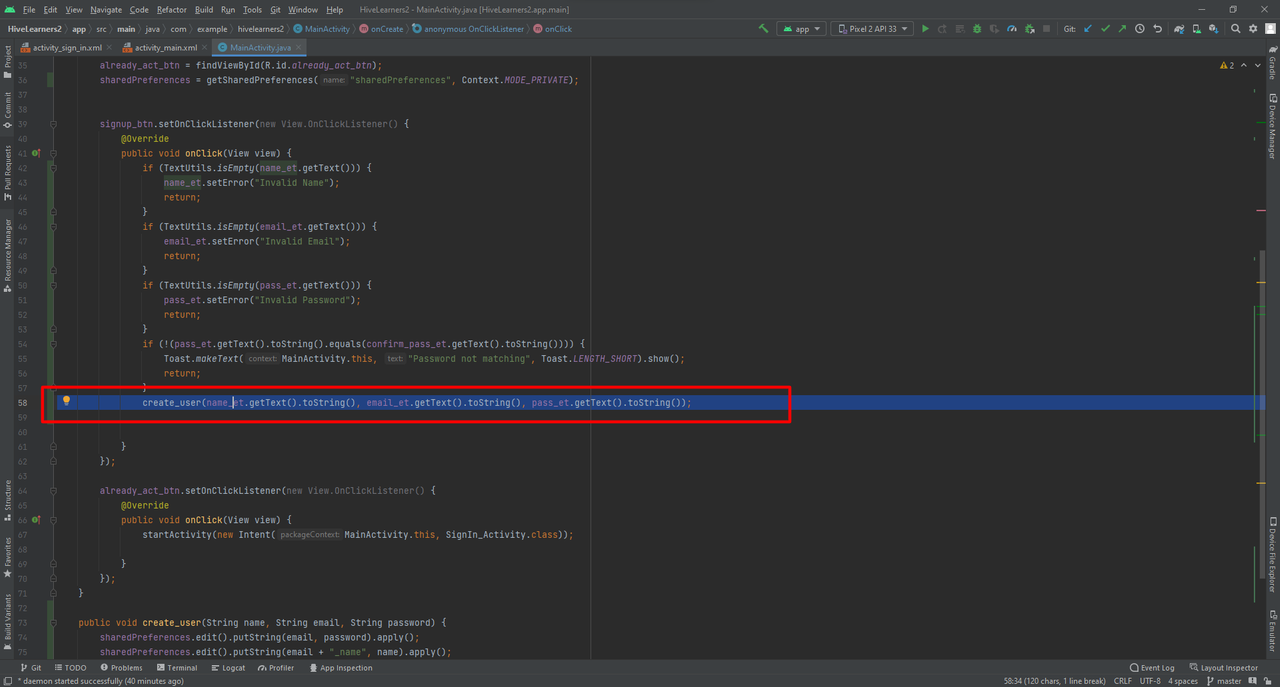Toggle the Emulator side panel
The height and width of the screenshot is (687, 1280).
(x=1272, y=631)
